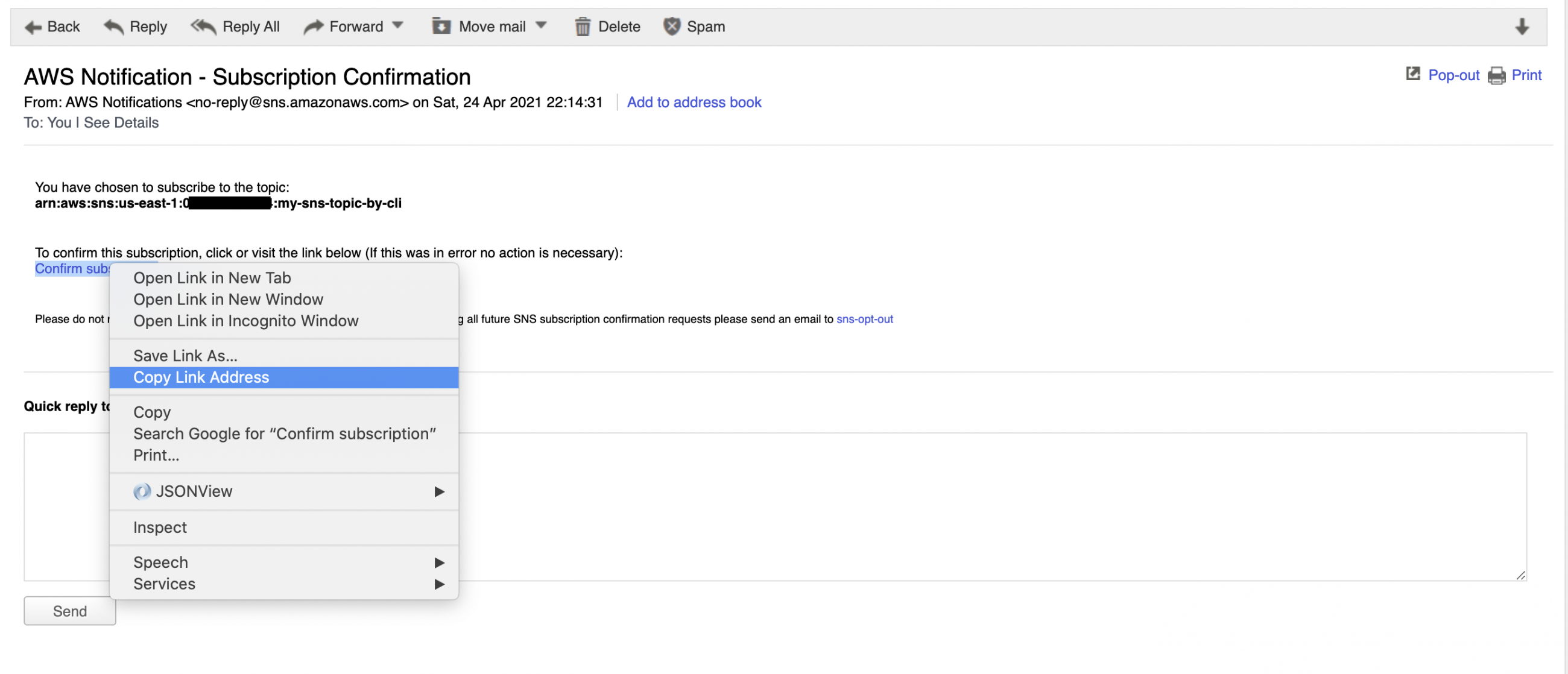Click "You have chosen to subscribe" text
Viewport: 1568px width, 674px height.
[162, 187]
